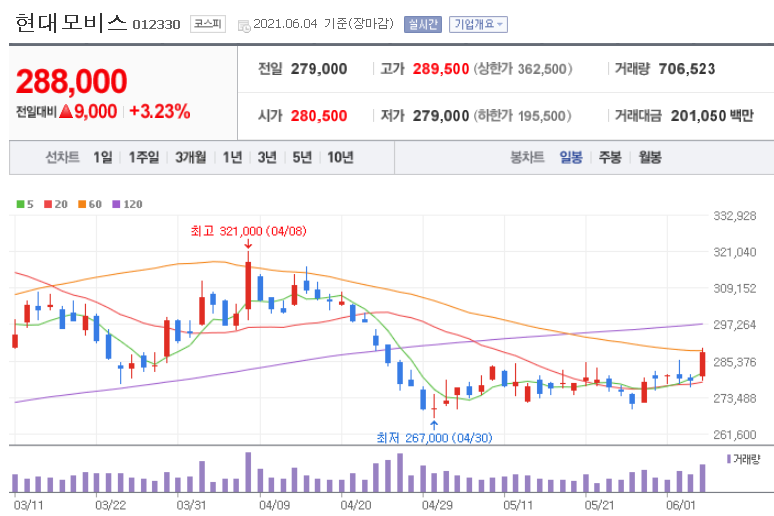Viewport: 774px width, 516px height.
Task: Click the 03/11 date axis label
Action: (x=28, y=505)
